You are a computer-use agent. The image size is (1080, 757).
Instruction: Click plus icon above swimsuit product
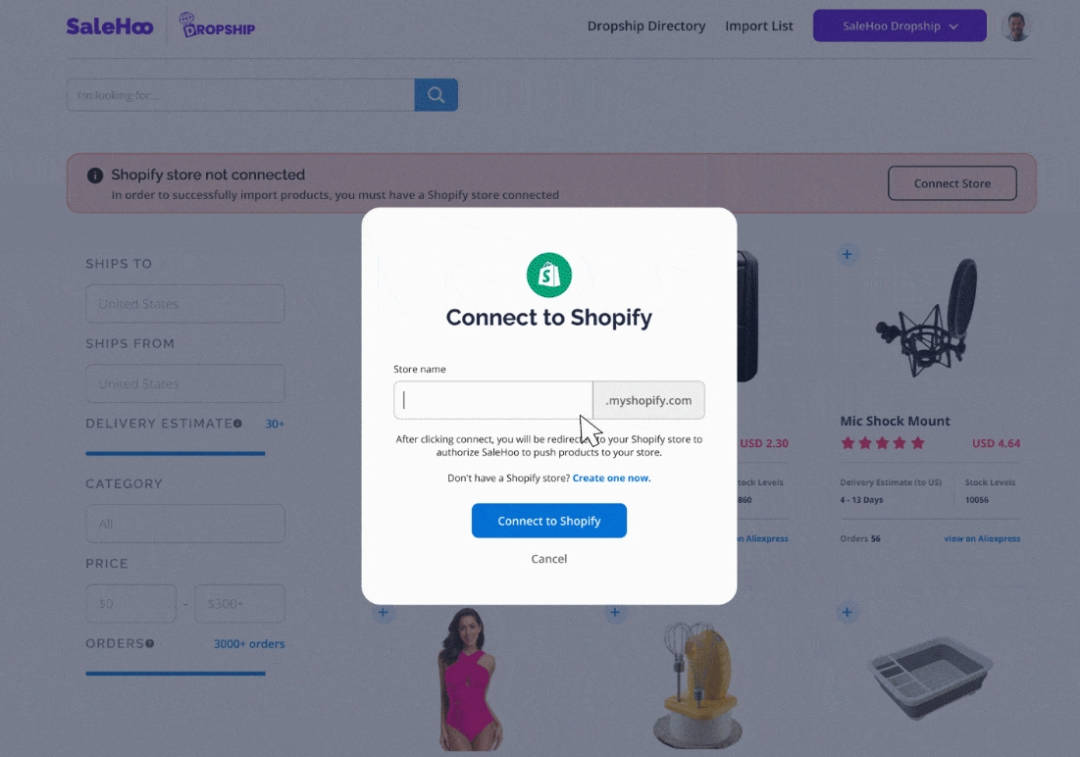point(383,612)
